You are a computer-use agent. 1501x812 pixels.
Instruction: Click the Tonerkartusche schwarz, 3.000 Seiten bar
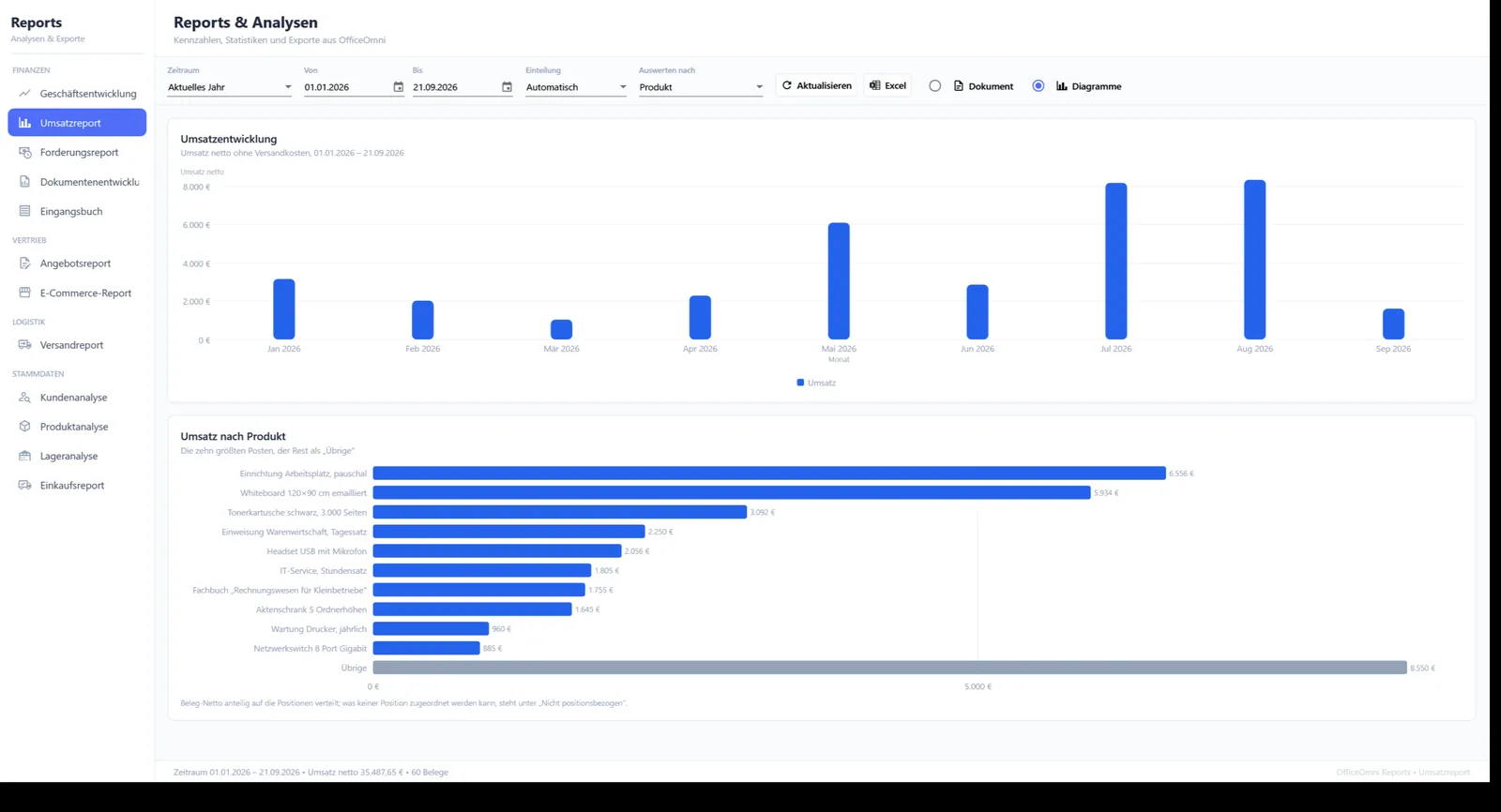click(x=560, y=513)
